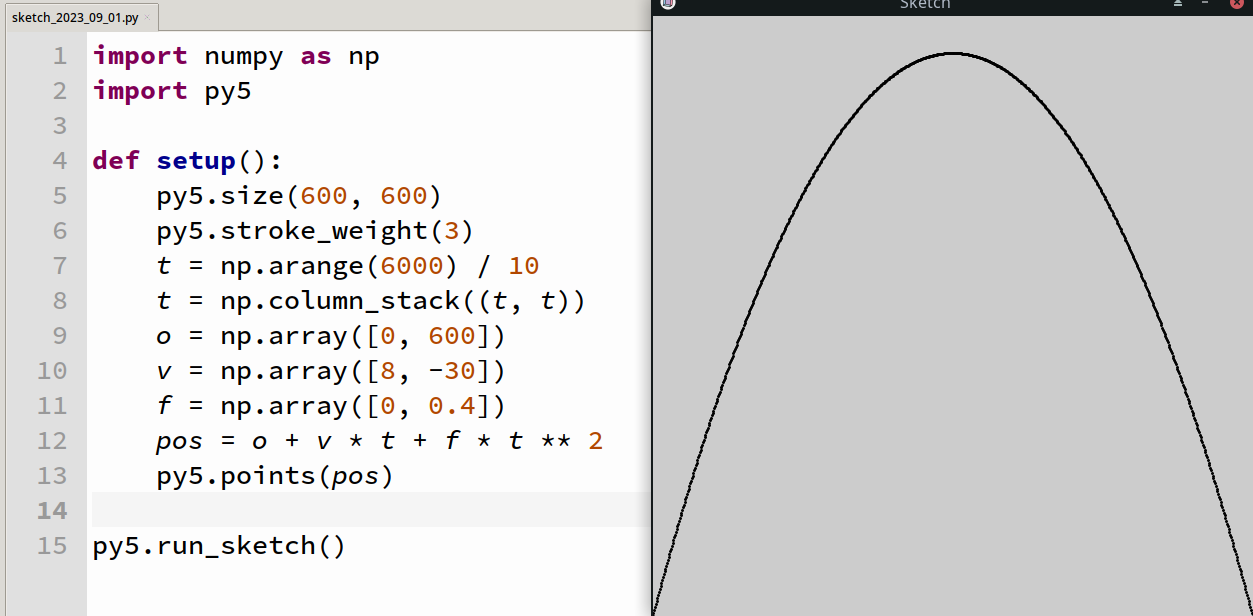Click the word numpy on line 1

[x=244, y=55]
